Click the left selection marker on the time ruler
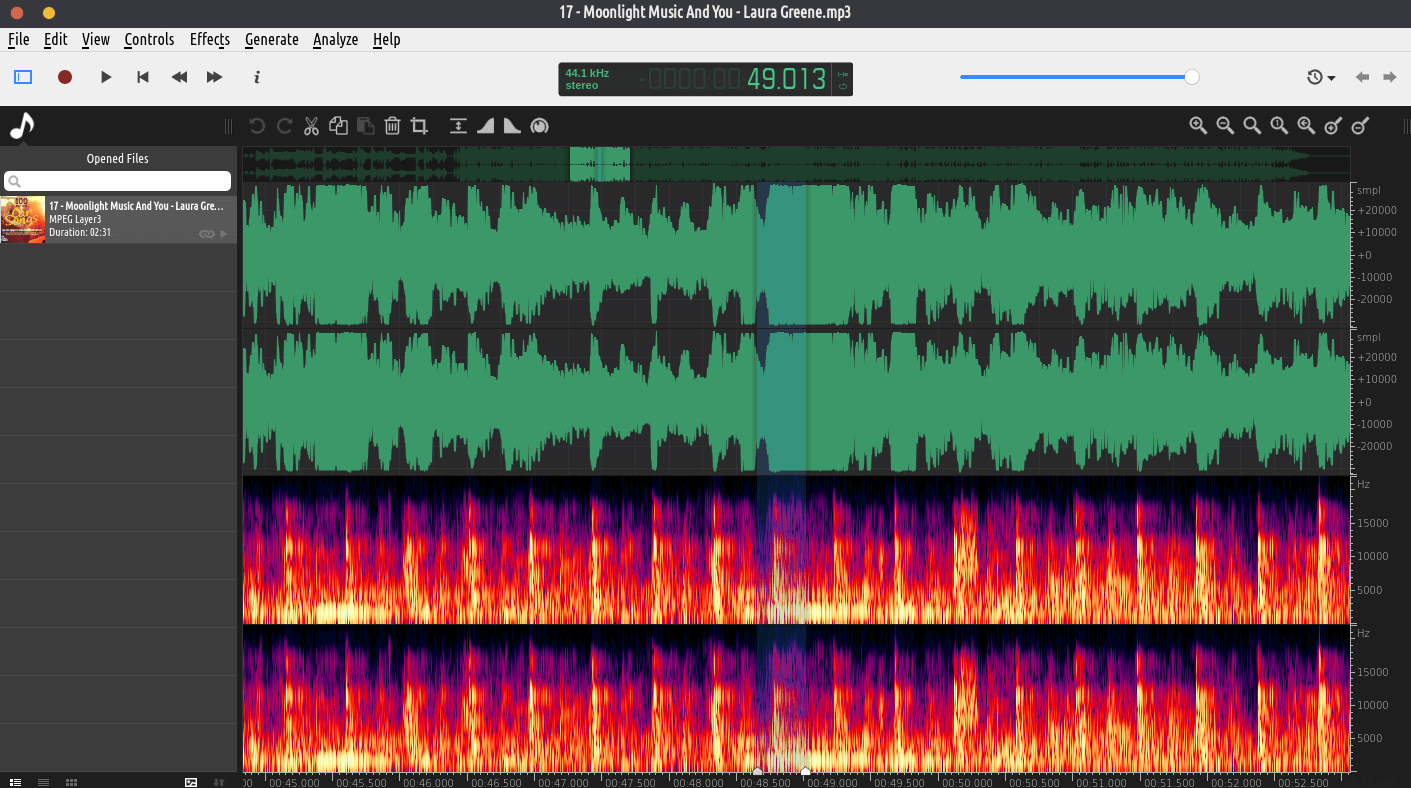This screenshot has height=788, width=1411. coord(757,771)
